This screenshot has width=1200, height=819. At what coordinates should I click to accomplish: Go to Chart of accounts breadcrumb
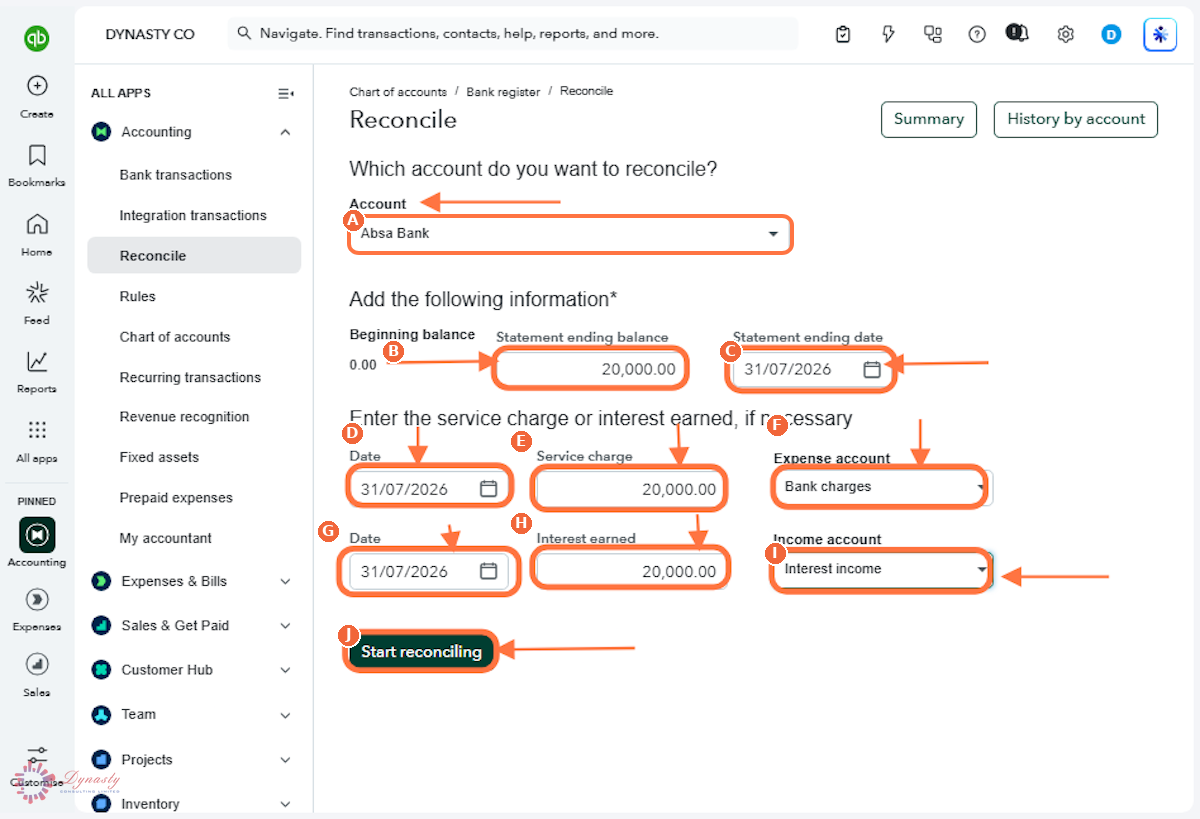coord(398,92)
